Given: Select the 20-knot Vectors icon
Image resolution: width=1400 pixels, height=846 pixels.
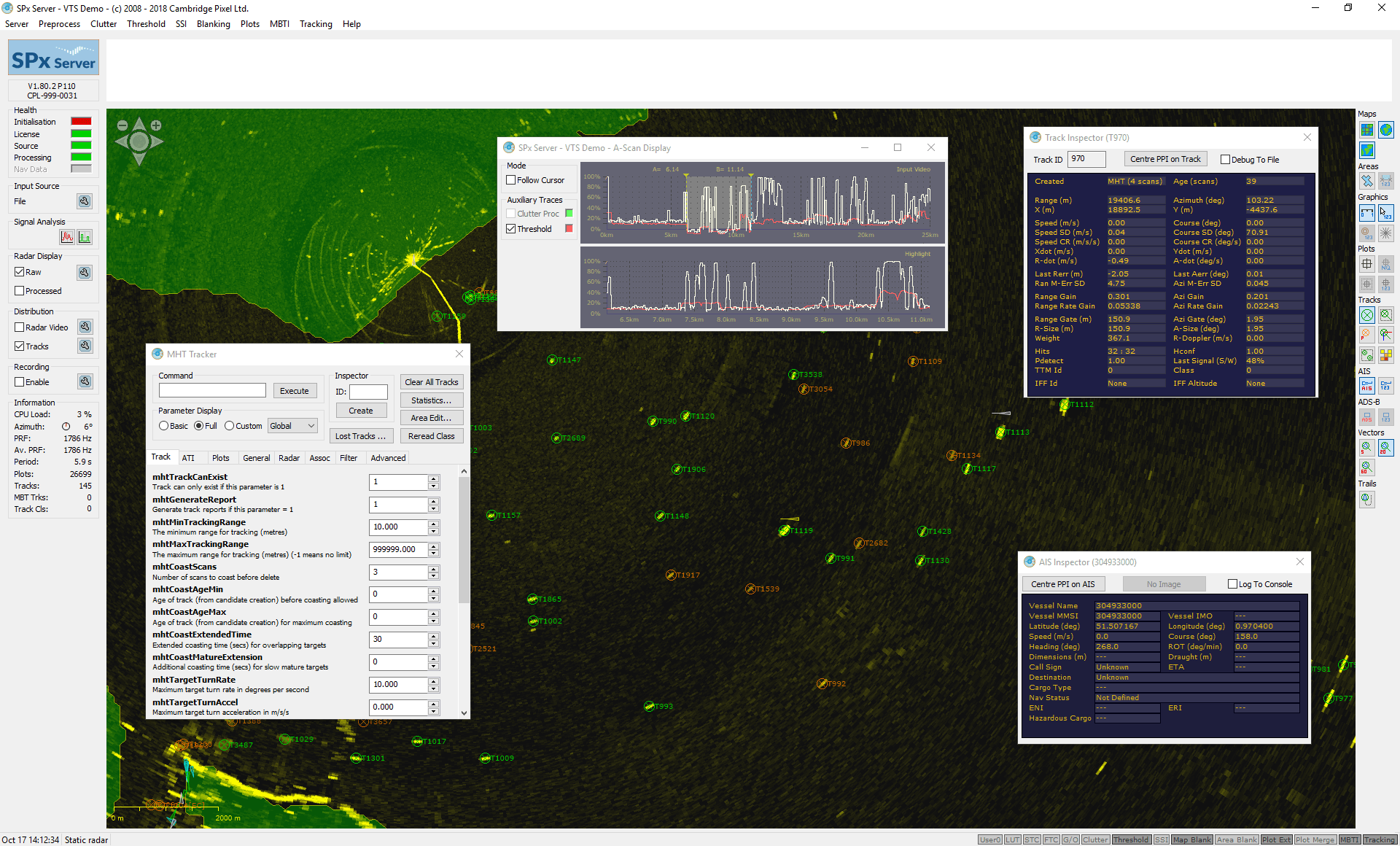Looking at the screenshot, I should (x=1387, y=447).
